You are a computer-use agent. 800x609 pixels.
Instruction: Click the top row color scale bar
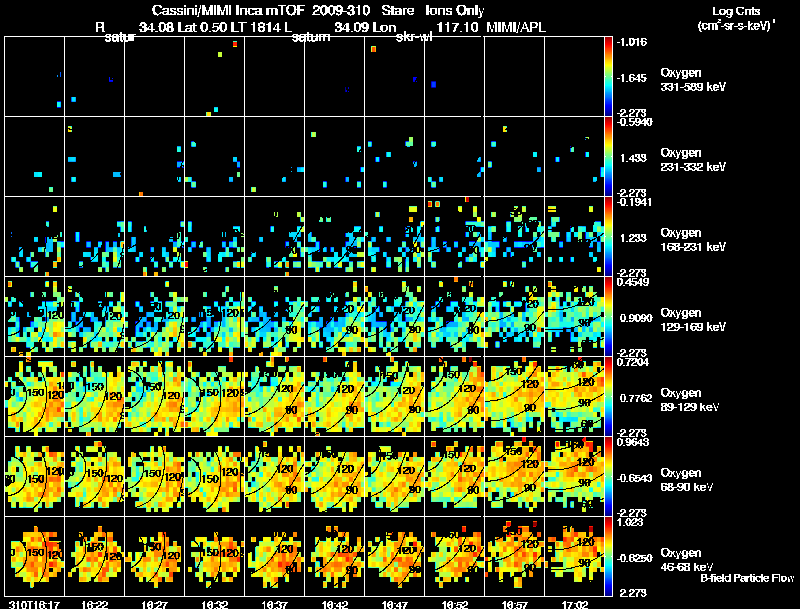click(x=608, y=77)
